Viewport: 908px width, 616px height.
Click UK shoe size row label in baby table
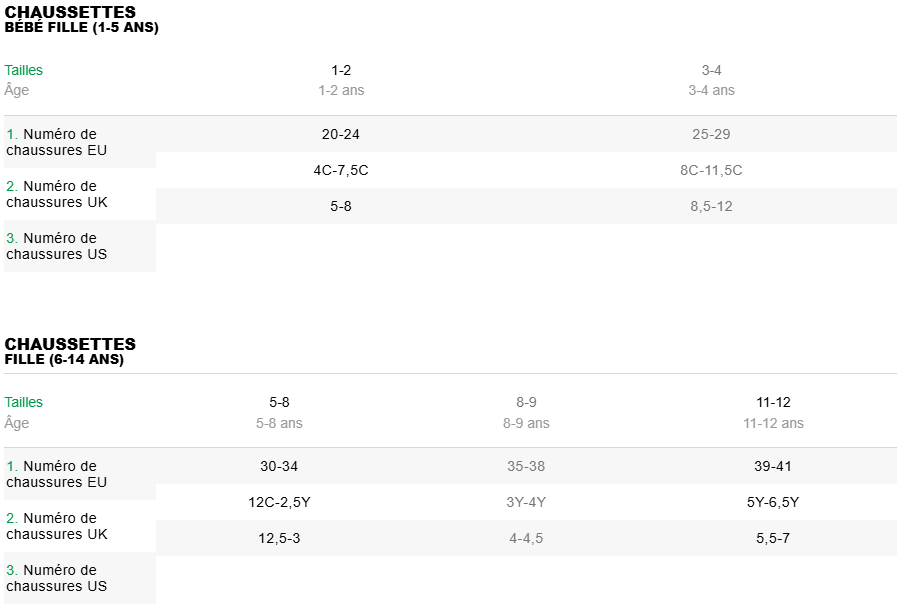(x=57, y=194)
